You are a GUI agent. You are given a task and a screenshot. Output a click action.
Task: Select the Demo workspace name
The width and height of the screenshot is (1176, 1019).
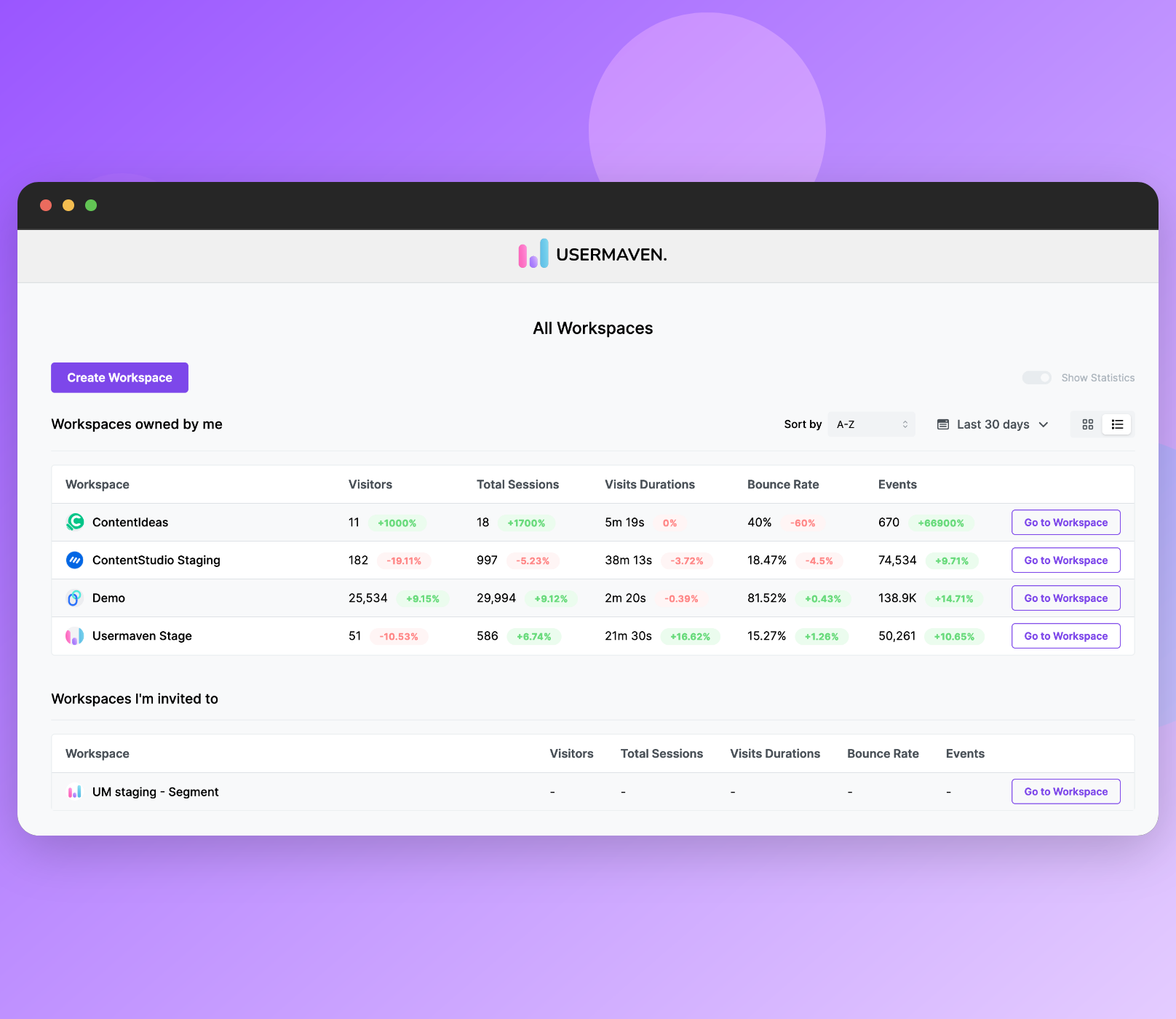pos(108,598)
